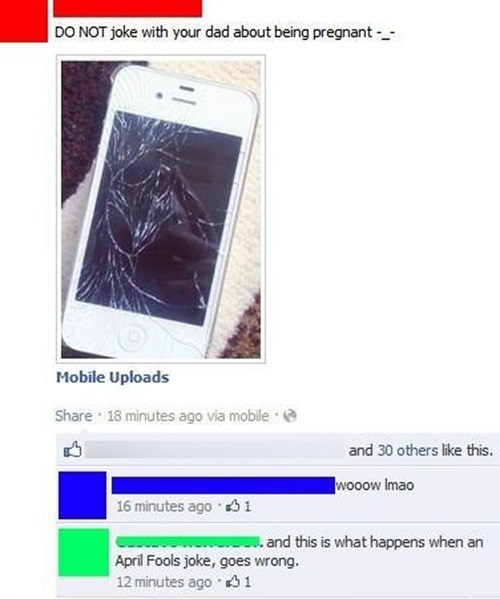
Task: Click the blue redacted commenter name
Action: [x=223, y=485]
